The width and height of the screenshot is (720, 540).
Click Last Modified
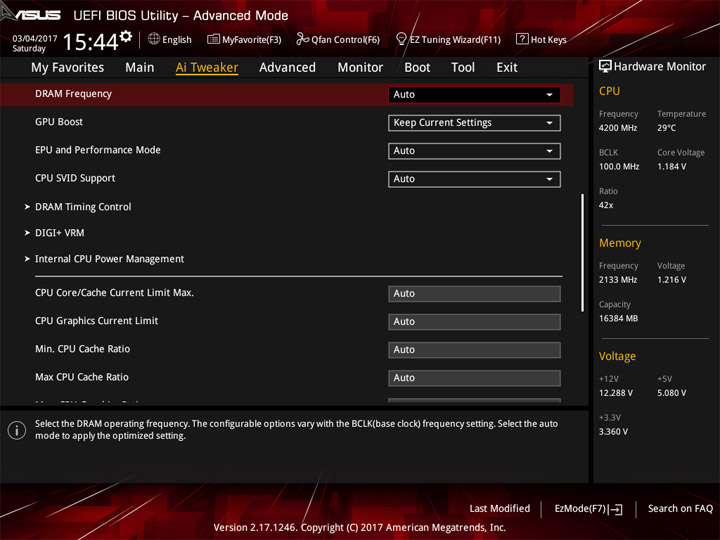500,508
